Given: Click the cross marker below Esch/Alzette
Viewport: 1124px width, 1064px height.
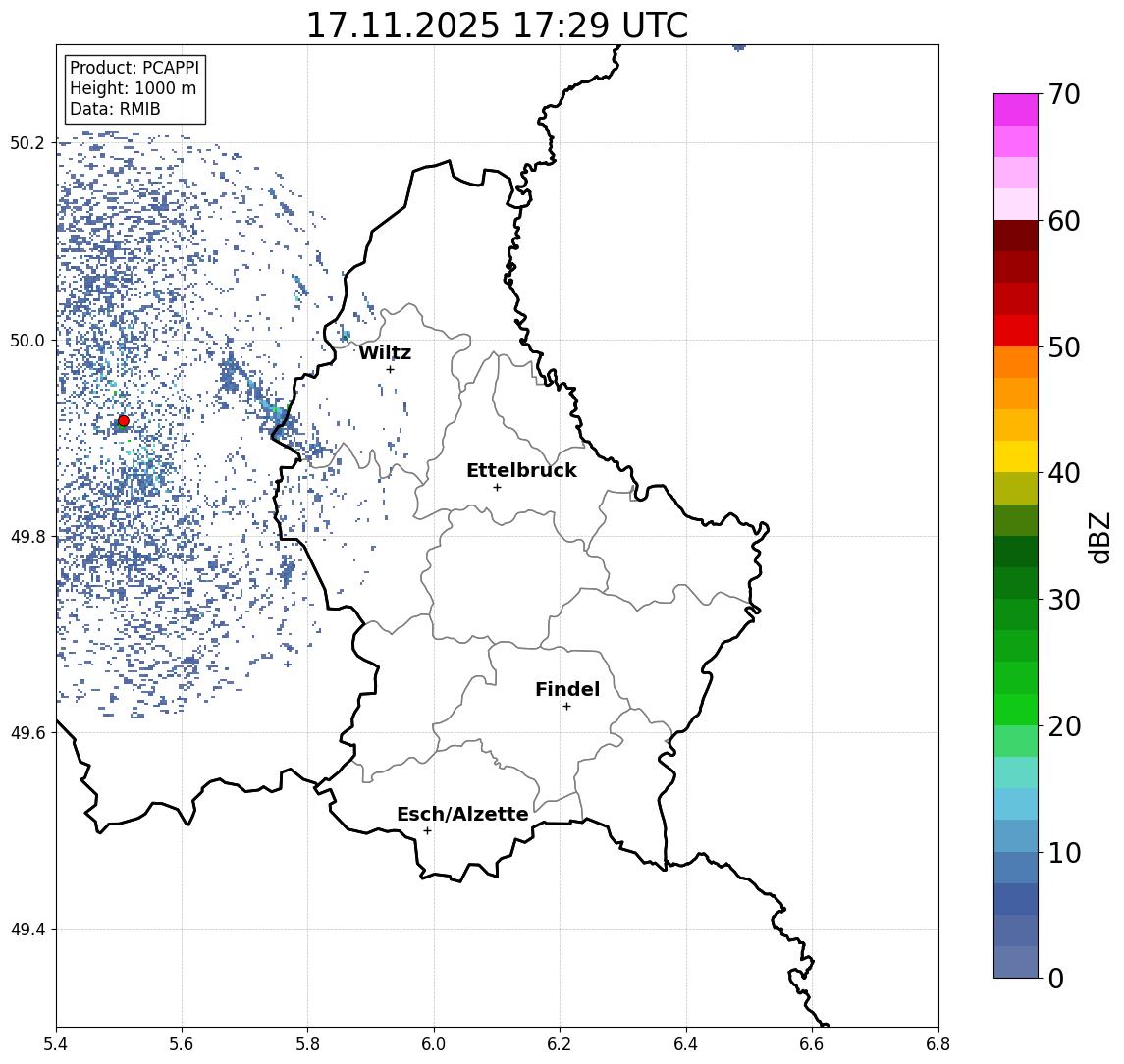Looking at the screenshot, I should (x=427, y=831).
